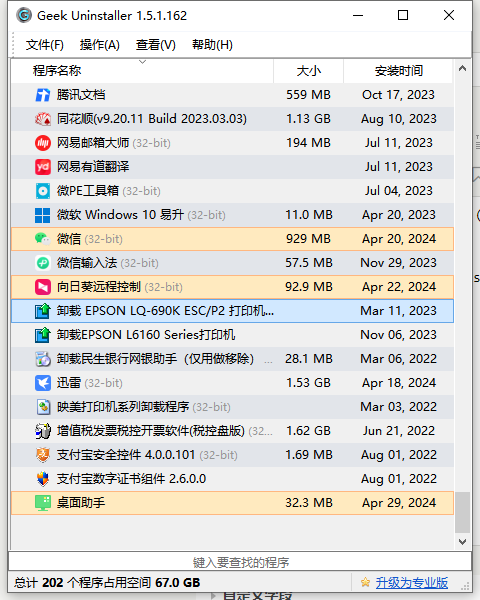Select 卸载民生银行网银助手 entry name
This screenshot has width=480, height=600.
(155, 359)
